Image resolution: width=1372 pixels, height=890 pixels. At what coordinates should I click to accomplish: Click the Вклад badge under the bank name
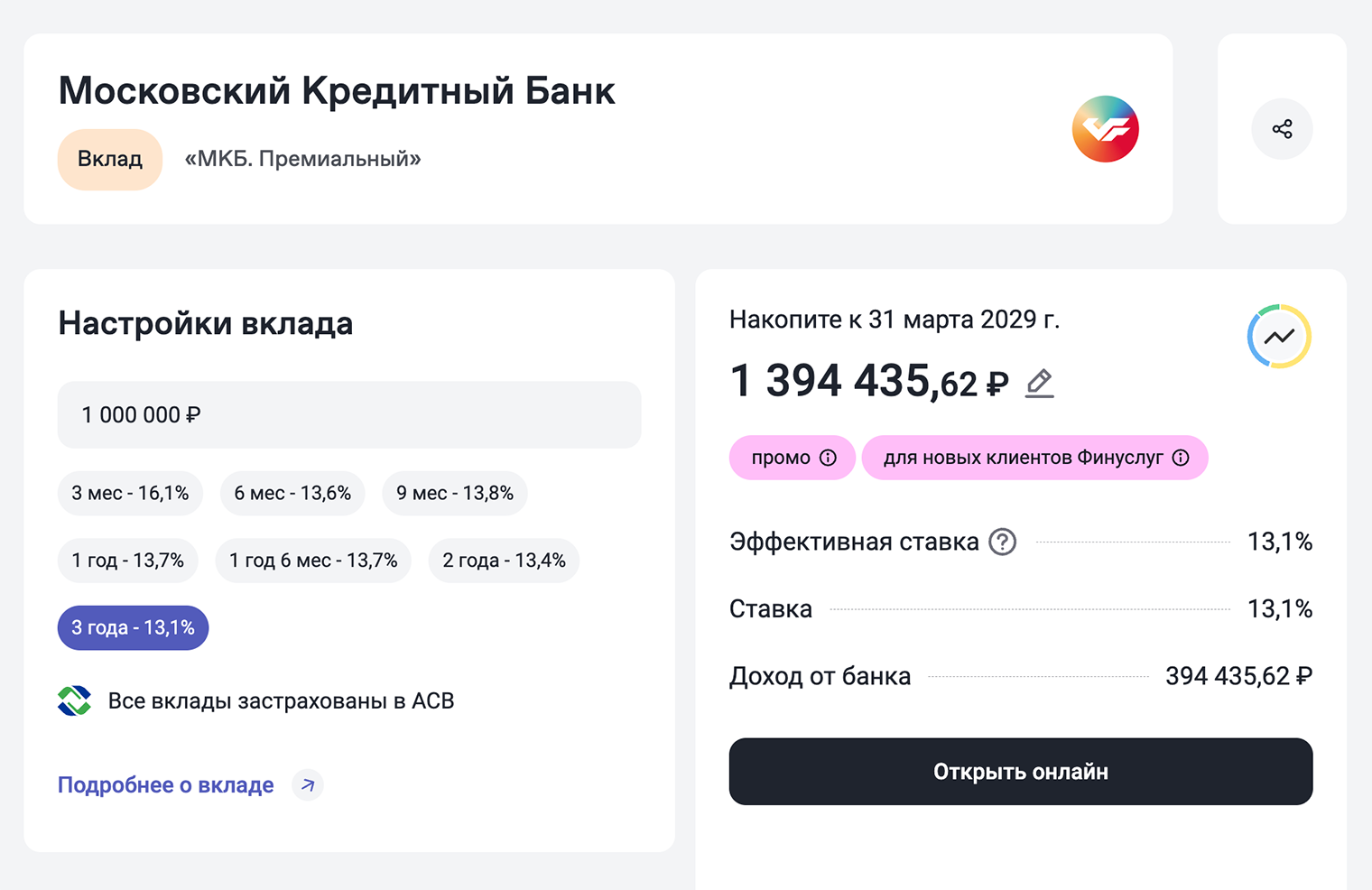coord(109,159)
